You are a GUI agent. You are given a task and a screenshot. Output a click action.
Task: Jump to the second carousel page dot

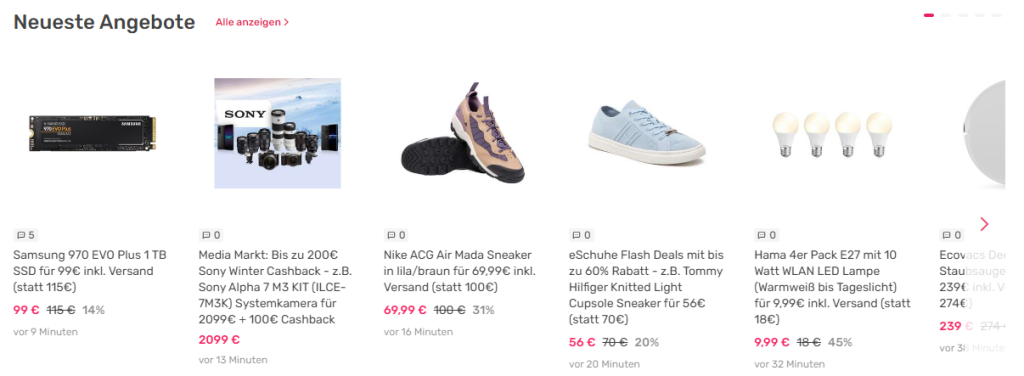(946, 15)
